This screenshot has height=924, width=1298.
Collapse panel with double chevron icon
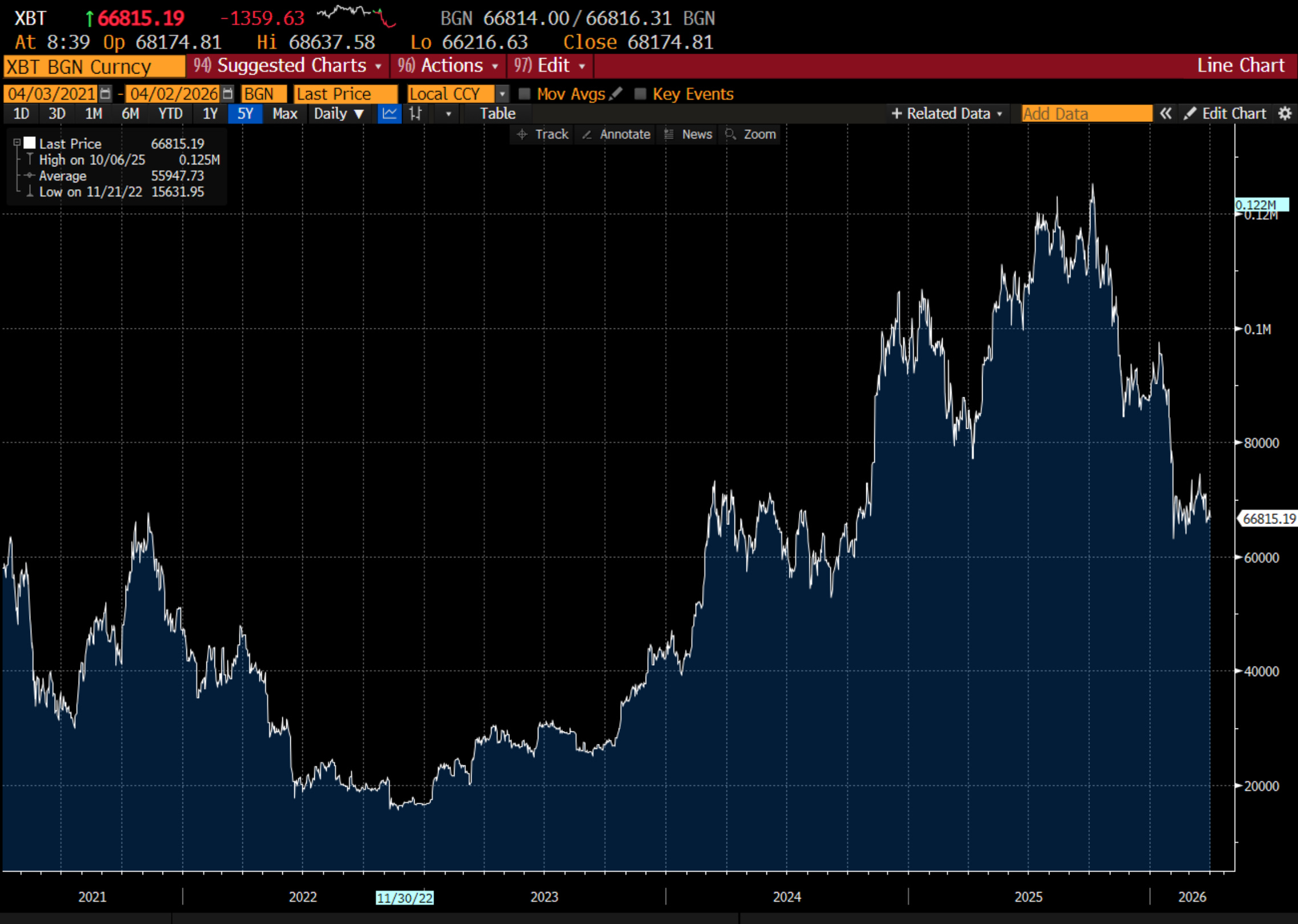pos(1165,113)
